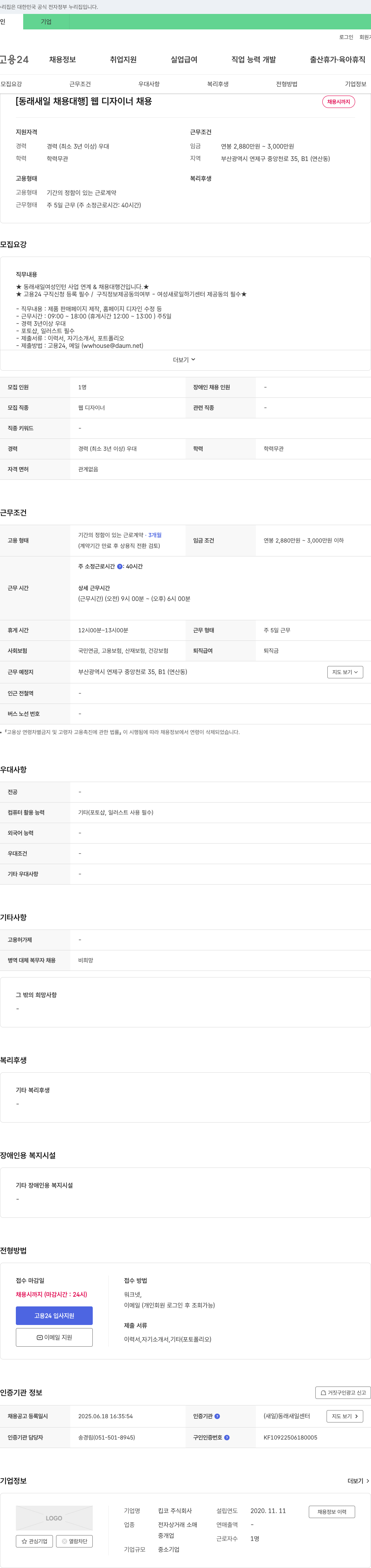Jump to the 복리후생 section tab
The height and width of the screenshot is (1568, 371).
[x=218, y=84]
